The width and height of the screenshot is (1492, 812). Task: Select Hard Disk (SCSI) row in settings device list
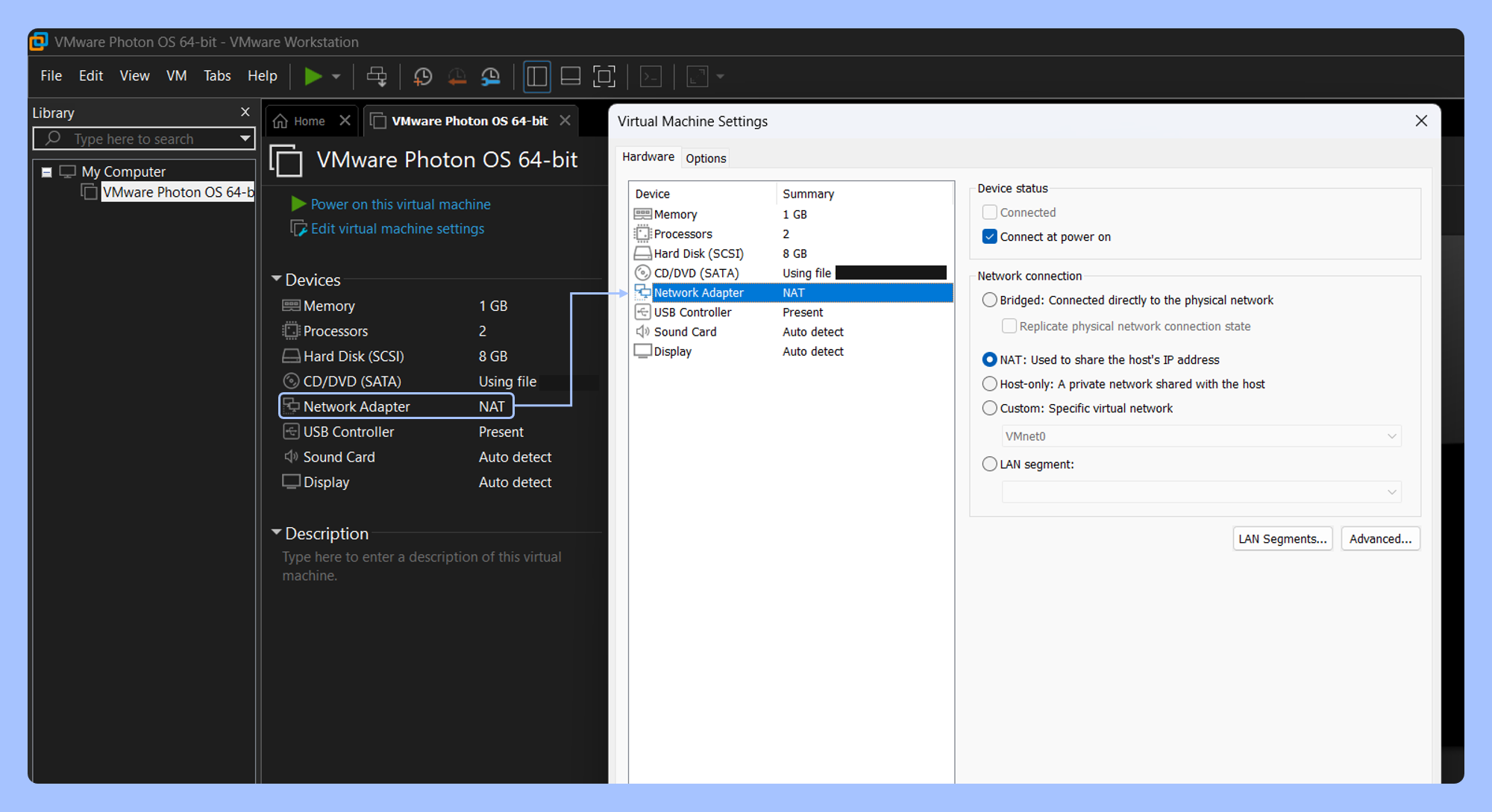(792, 254)
